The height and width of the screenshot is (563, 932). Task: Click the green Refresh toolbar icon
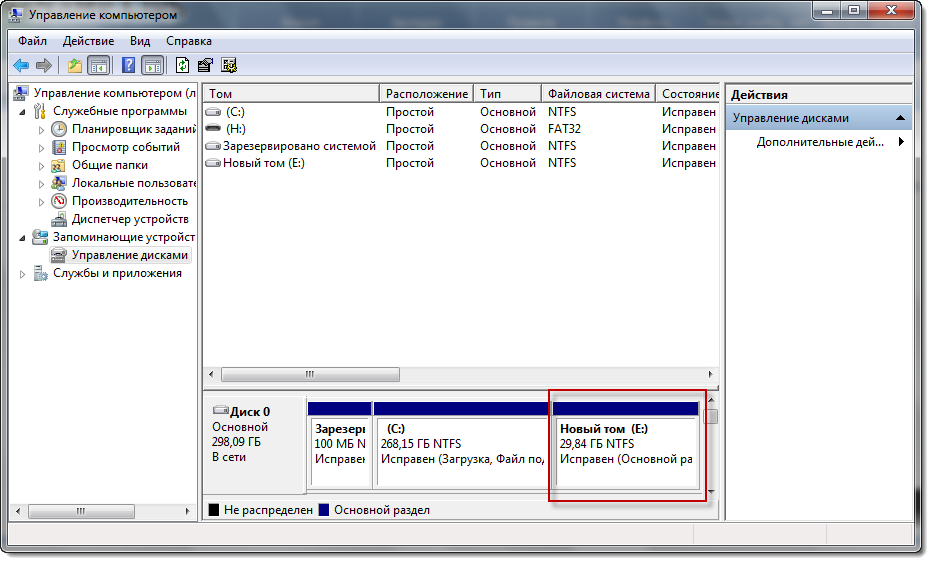[x=182, y=65]
